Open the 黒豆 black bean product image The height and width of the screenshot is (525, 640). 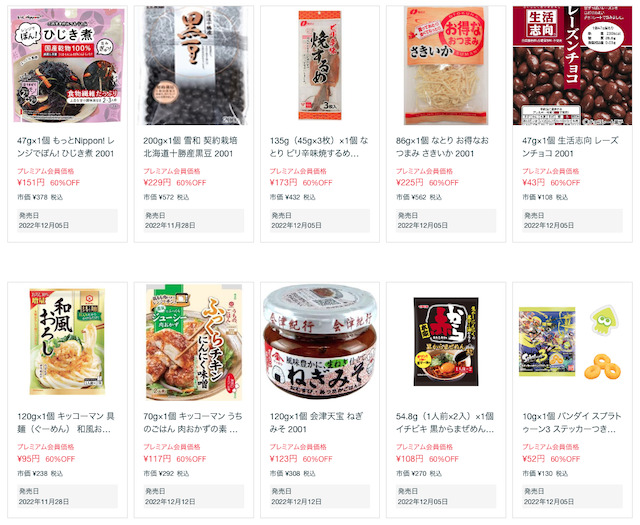194,65
